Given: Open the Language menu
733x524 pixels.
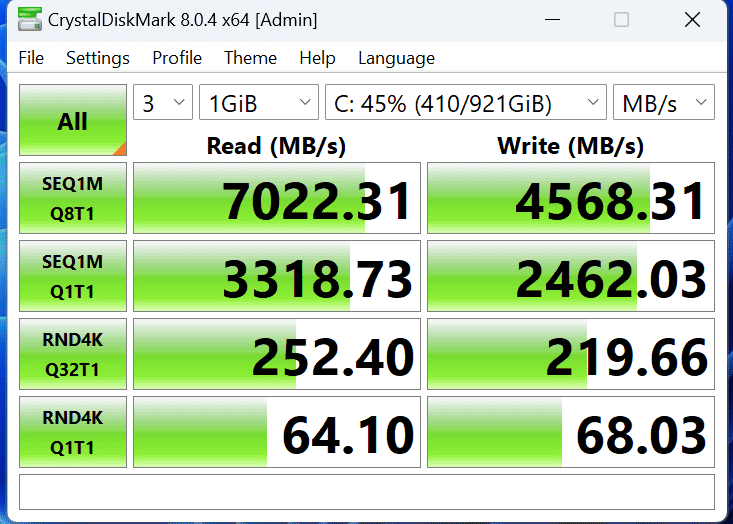Looking at the screenshot, I should tap(396, 58).
